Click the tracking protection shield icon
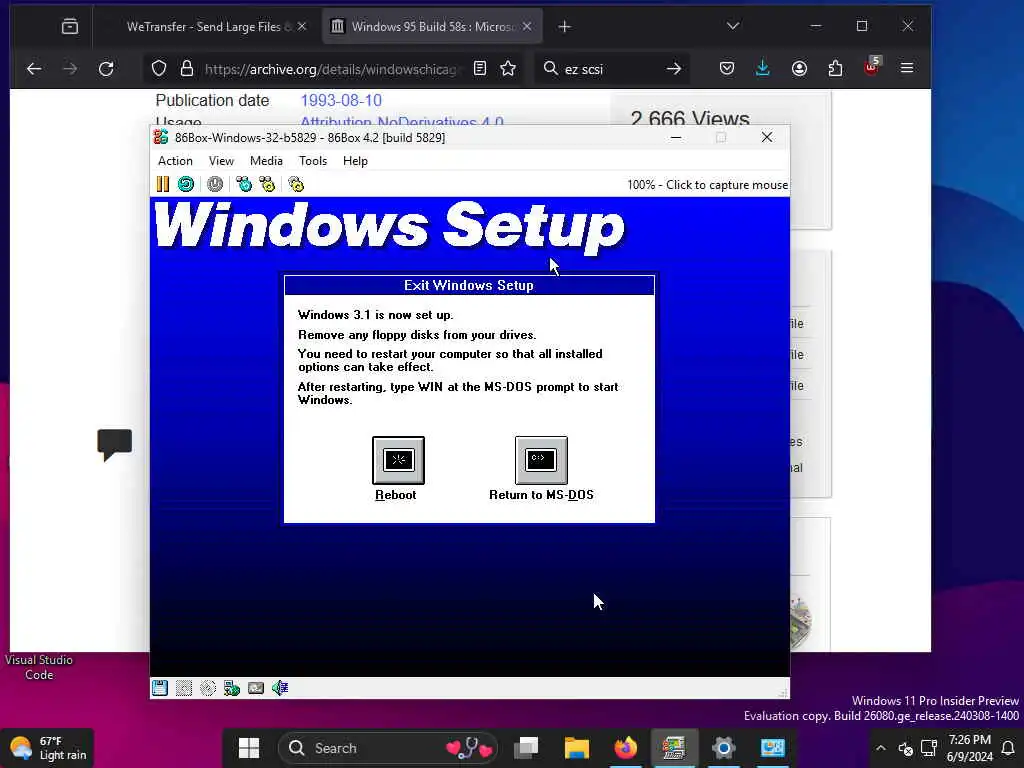 (x=159, y=69)
